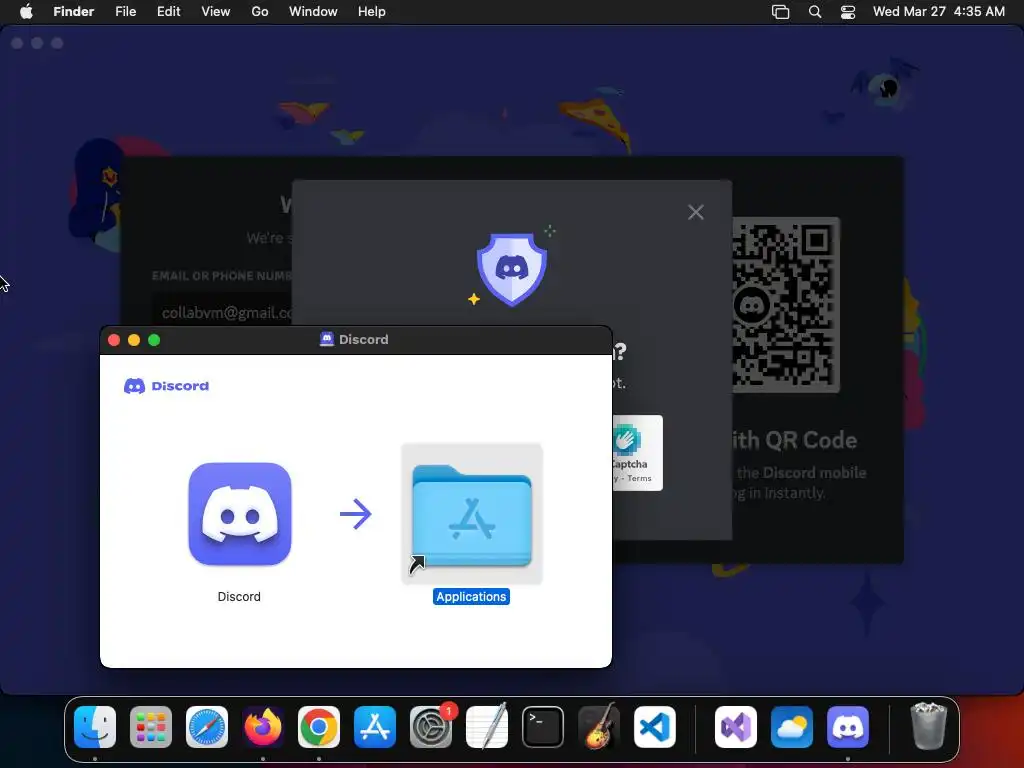The height and width of the screenshot is (768, 1024).
Task: Open the Trash from the Dock
Action: pos(928,727)
